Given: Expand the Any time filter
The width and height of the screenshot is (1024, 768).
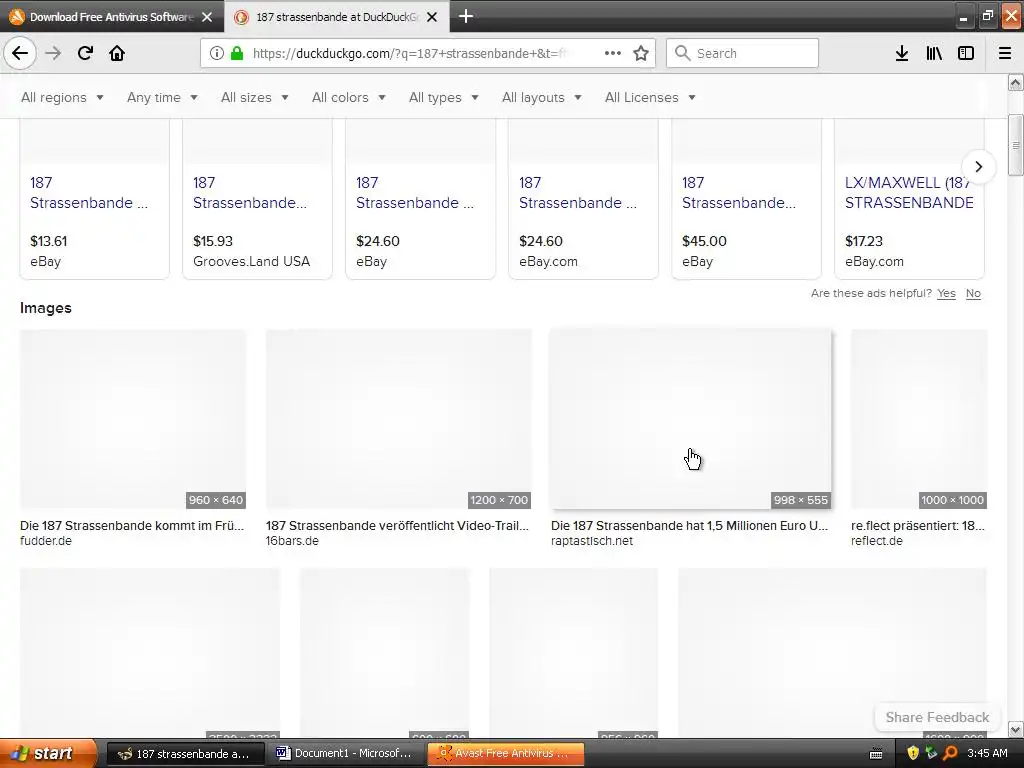Looking at the screenshot, I should tap(162, 97).
